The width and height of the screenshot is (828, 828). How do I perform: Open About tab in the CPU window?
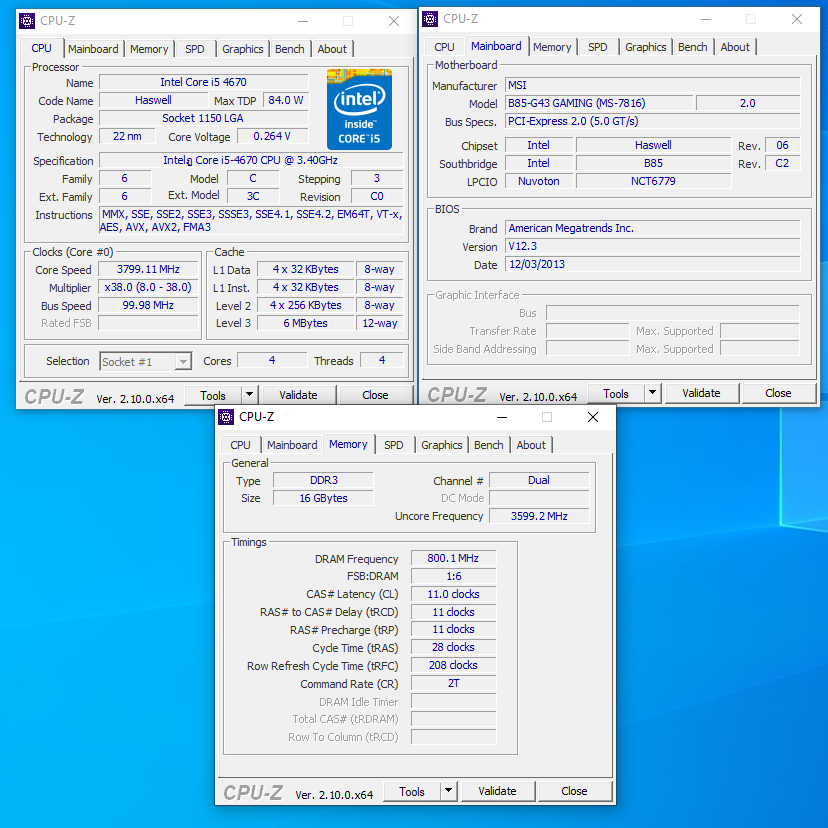332,49
